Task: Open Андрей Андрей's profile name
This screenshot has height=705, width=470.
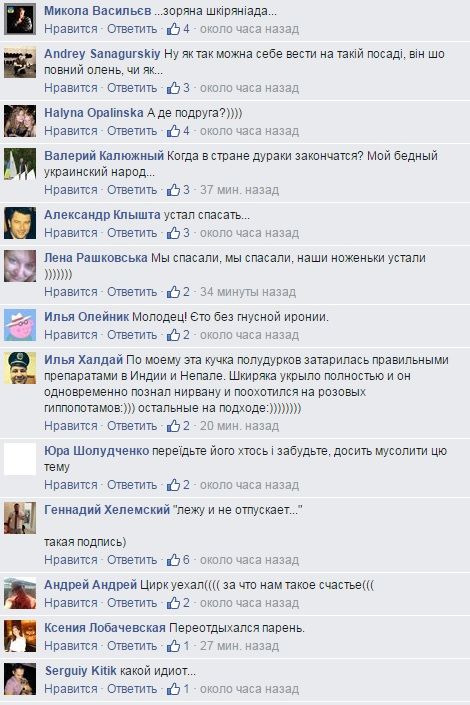Action: pos(90,585)
